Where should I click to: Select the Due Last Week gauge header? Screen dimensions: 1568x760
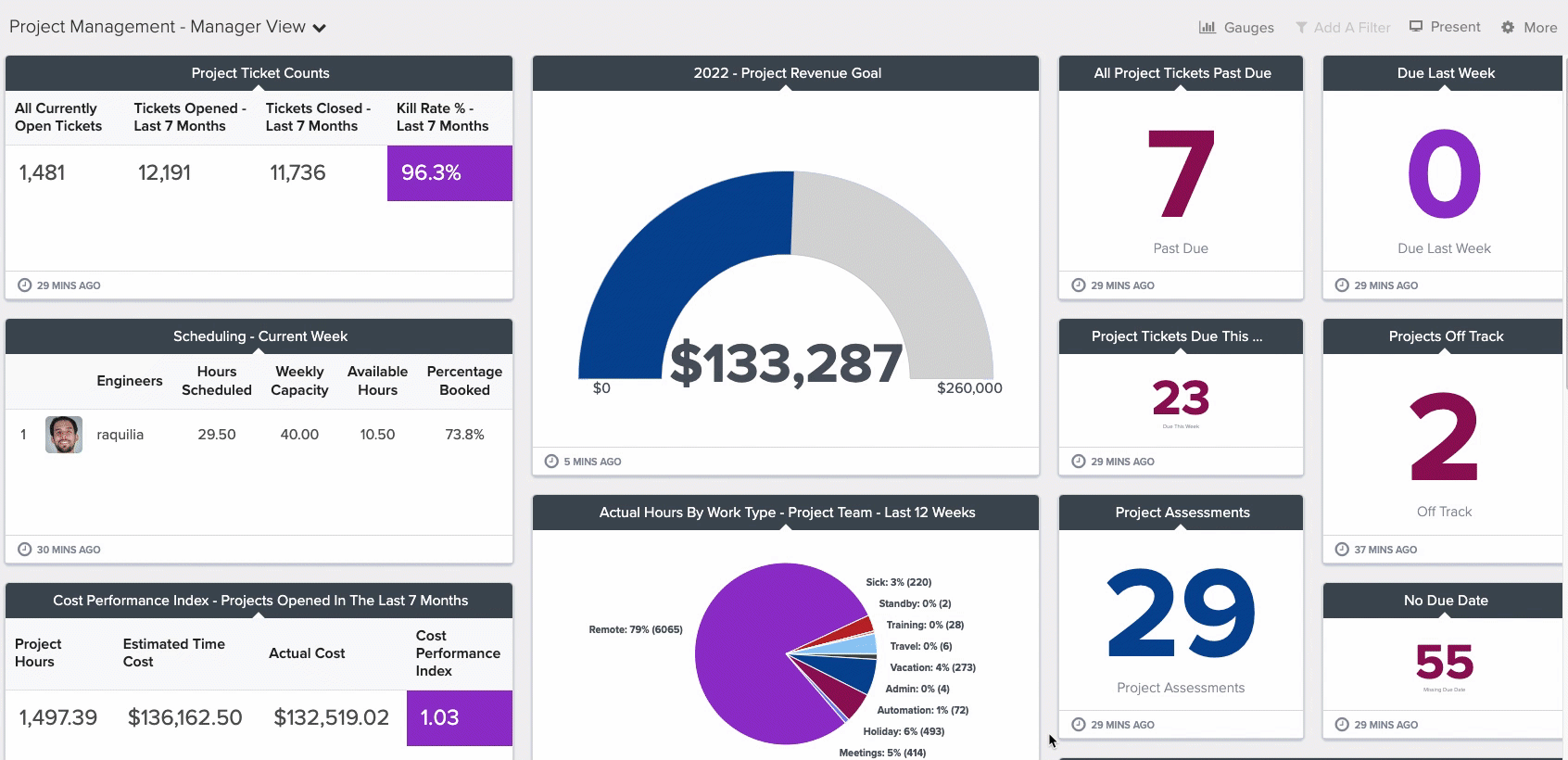pyautogui.click(x=1444, y=73)
